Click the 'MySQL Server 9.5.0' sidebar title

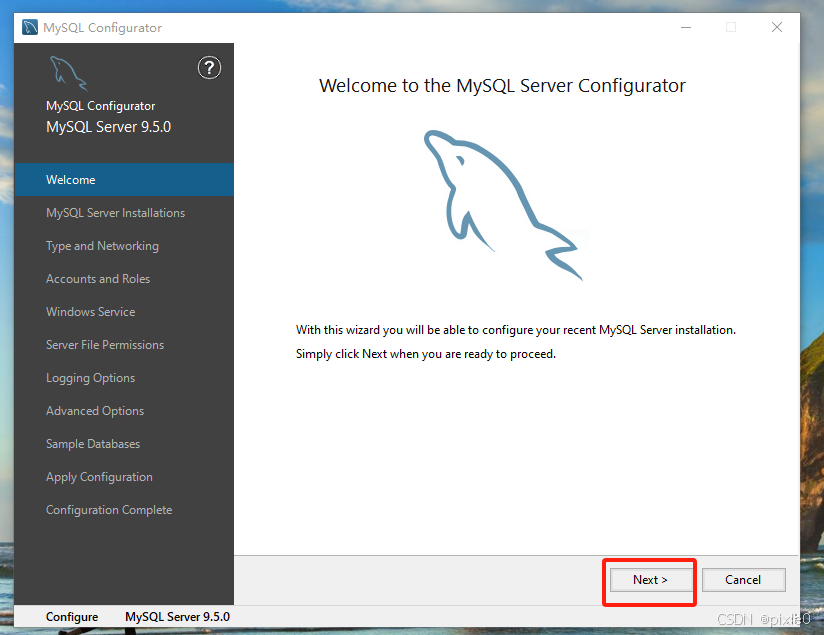pos(109,127)
